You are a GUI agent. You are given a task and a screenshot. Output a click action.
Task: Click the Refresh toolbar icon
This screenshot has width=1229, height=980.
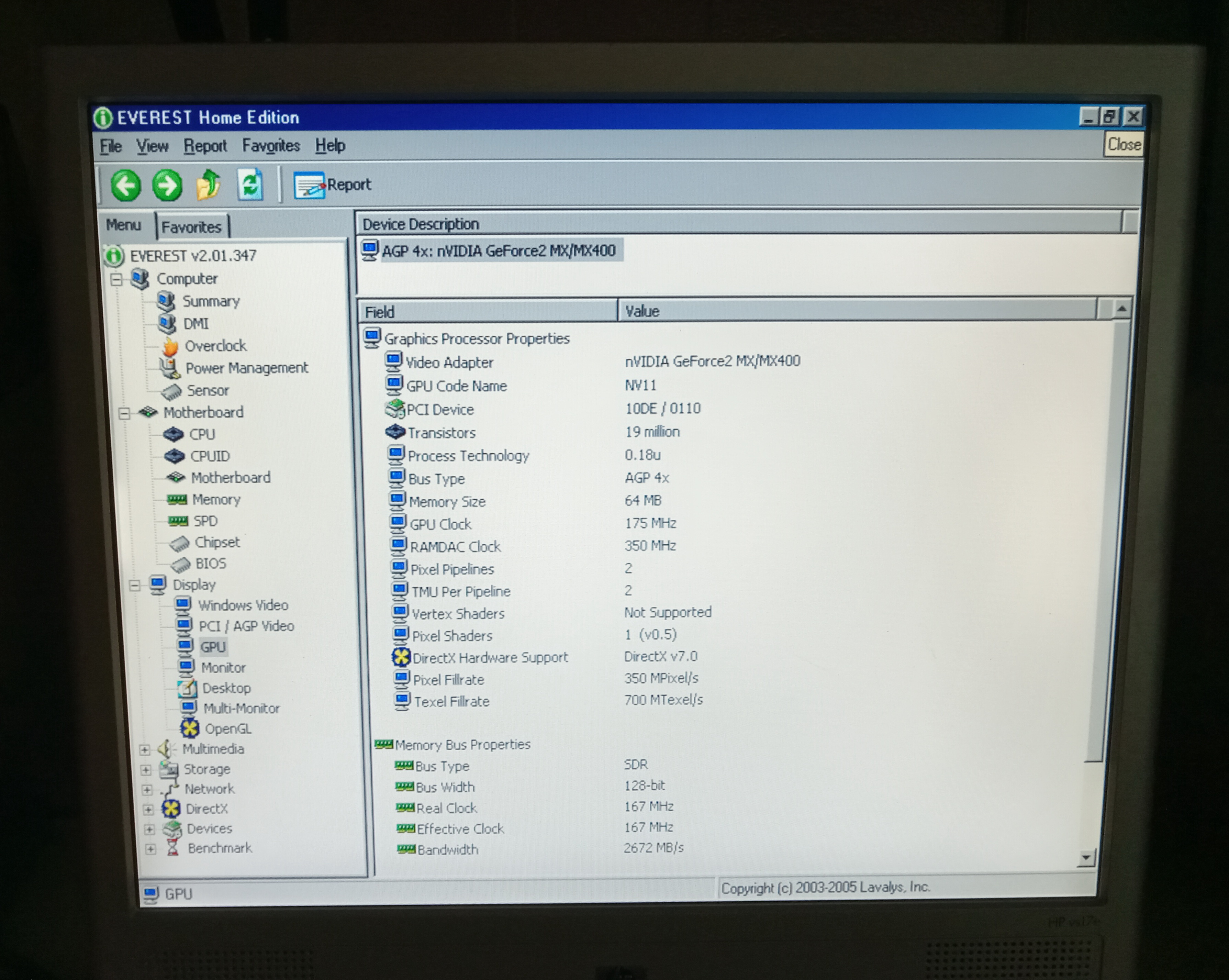point(250,185)
